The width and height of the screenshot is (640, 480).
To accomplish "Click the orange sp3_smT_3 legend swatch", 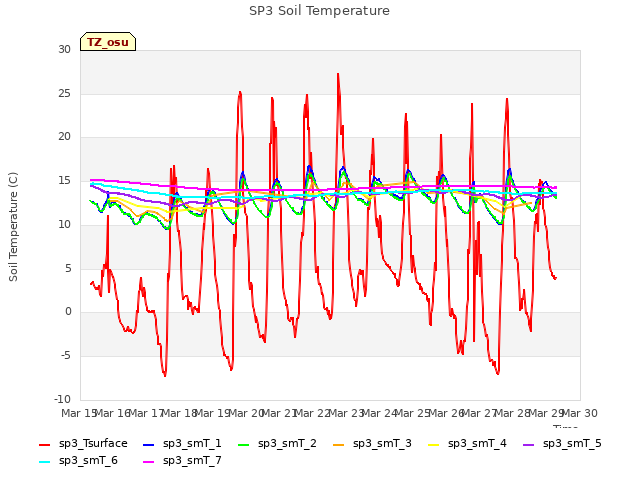I will [x=339, y=444].
